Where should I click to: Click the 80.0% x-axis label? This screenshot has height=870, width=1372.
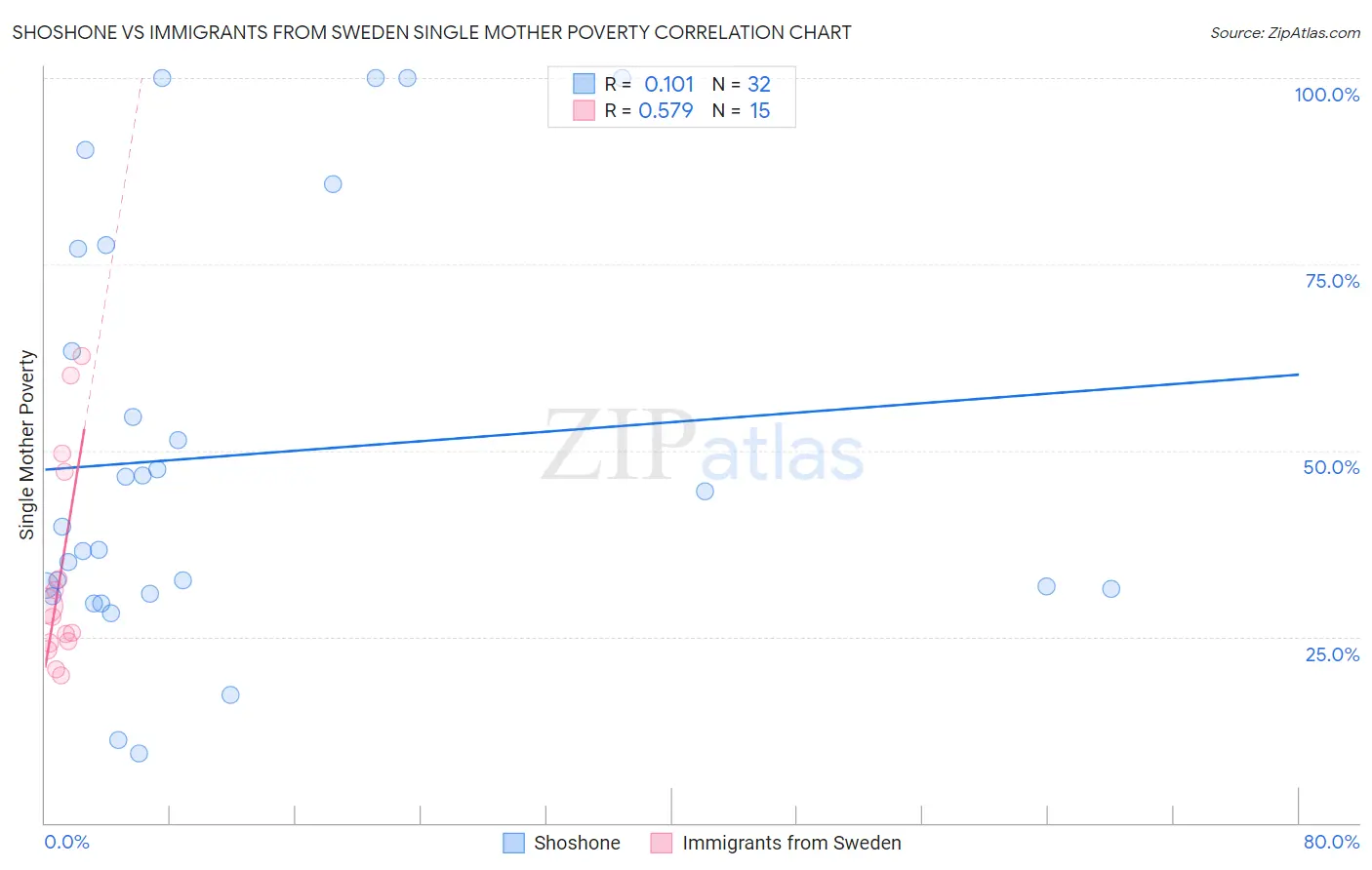(x=1331, y=842)
